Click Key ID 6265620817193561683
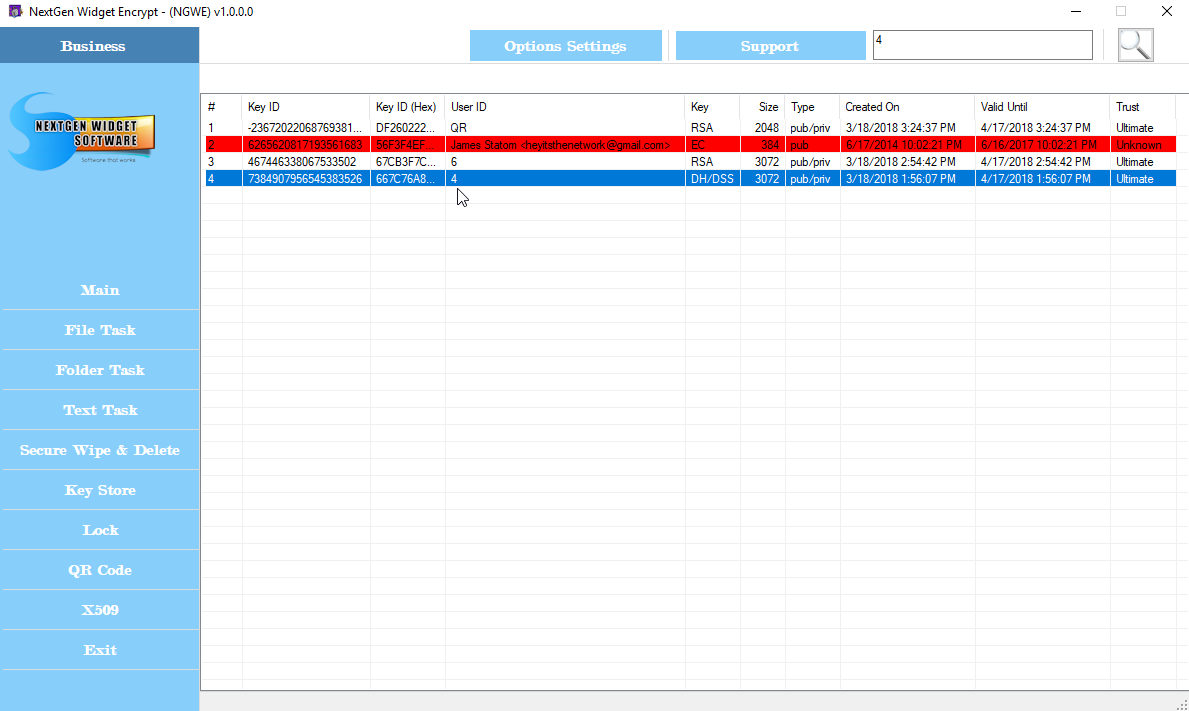This screenshot has width=1189, height=711. pos(305,145)
